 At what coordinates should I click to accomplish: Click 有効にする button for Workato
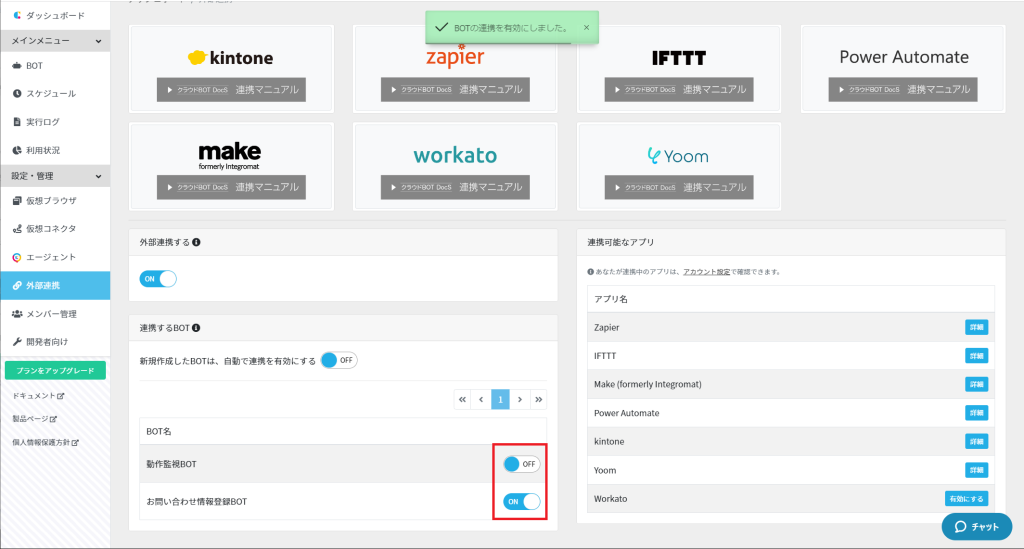pyautogui.click(x=967, y=499)
